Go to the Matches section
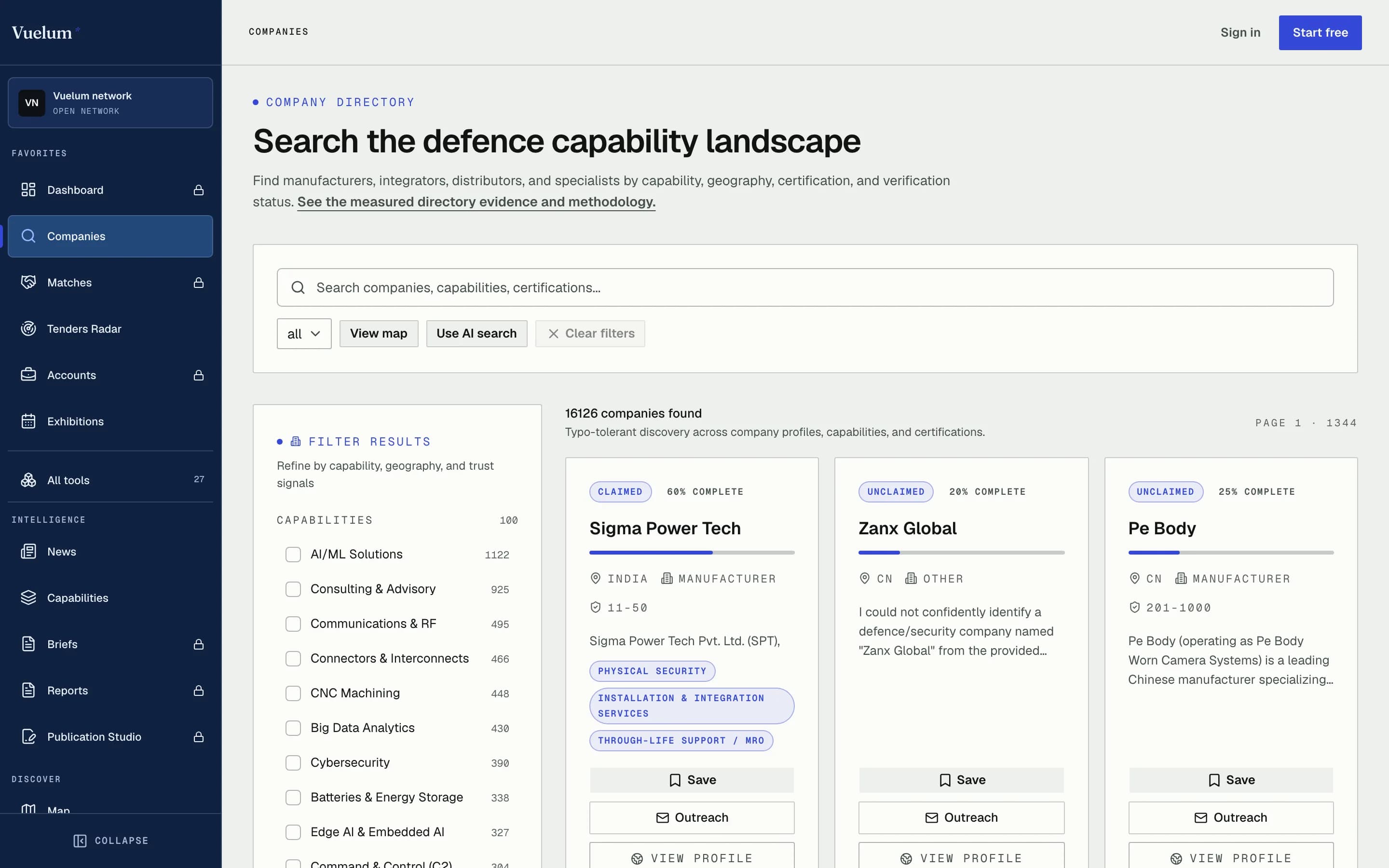This screenshot has height=868, width=1389. coord(110,283)
